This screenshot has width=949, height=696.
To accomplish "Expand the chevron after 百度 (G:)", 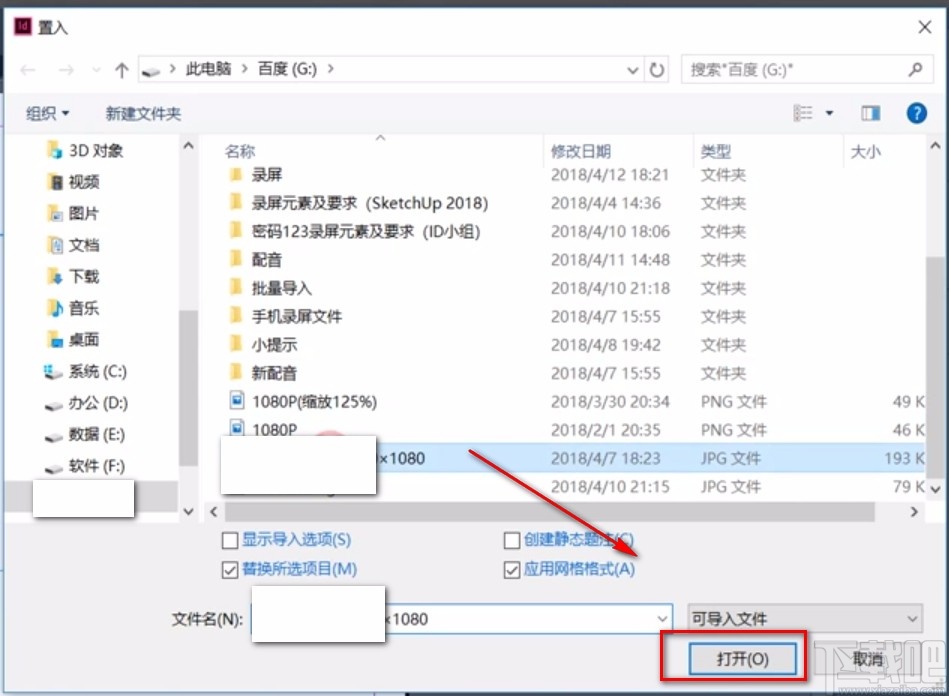I will coord(330,69).
